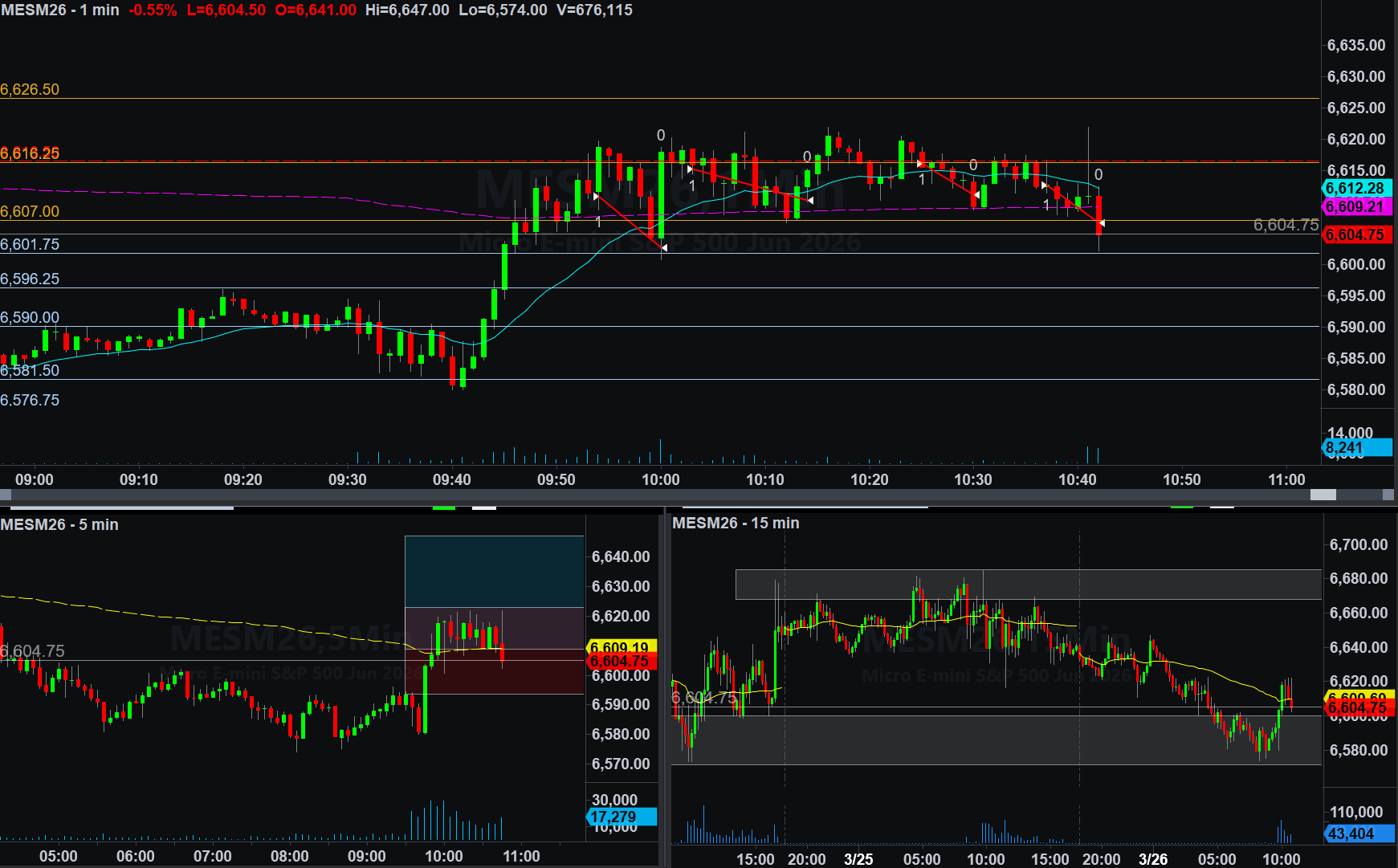Viewport: 1398px width, 868px height.
Task: Click the left arrow of the 1 min chart scrollbar
Action: coord(5,495)
